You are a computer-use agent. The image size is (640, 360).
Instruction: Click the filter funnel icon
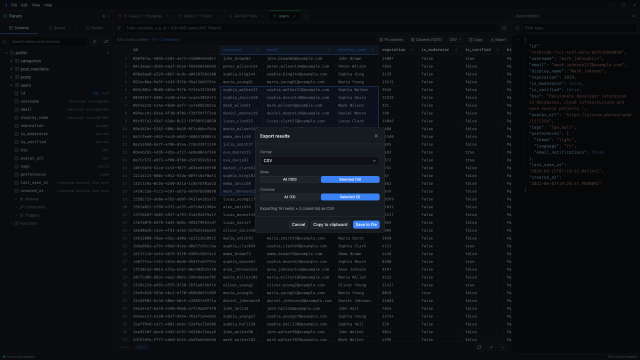point(119,28)
